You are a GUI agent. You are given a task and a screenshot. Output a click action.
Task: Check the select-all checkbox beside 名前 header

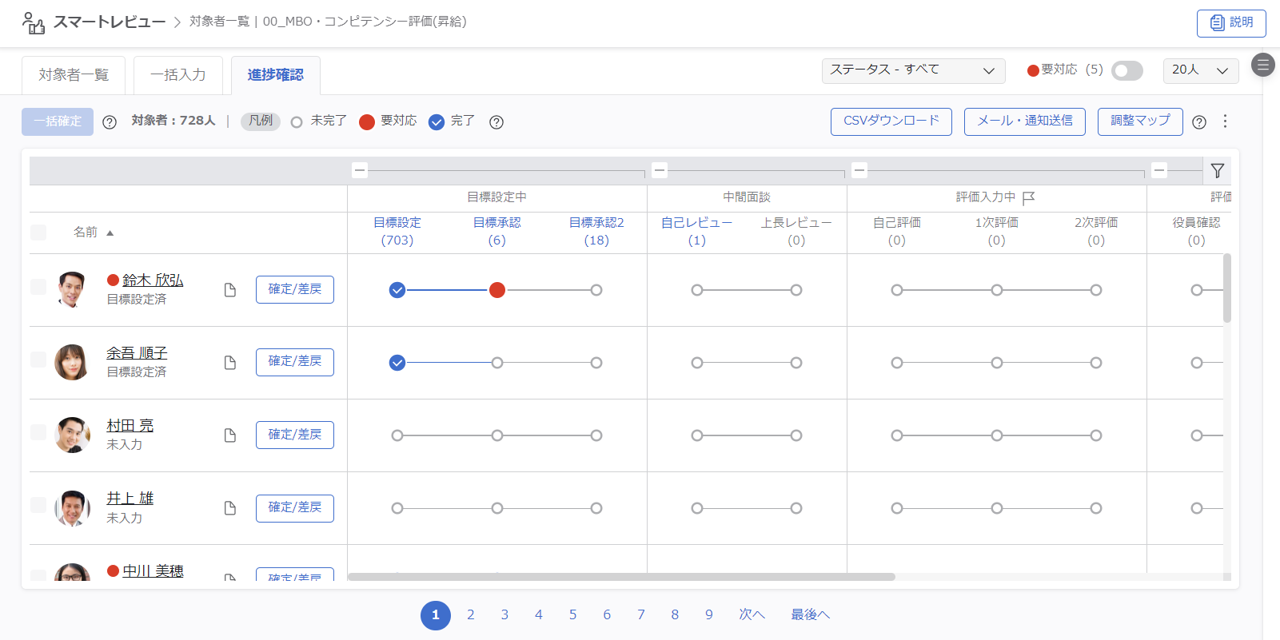38,232
